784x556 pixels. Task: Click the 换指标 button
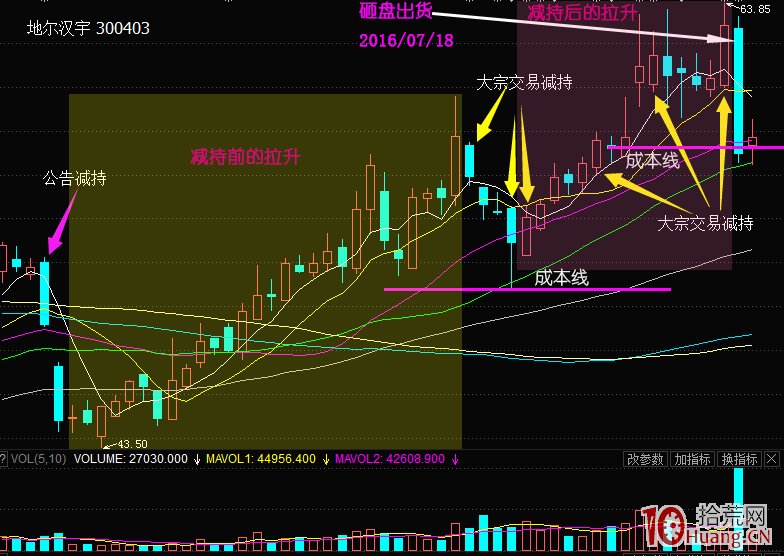tap(739, 459)
